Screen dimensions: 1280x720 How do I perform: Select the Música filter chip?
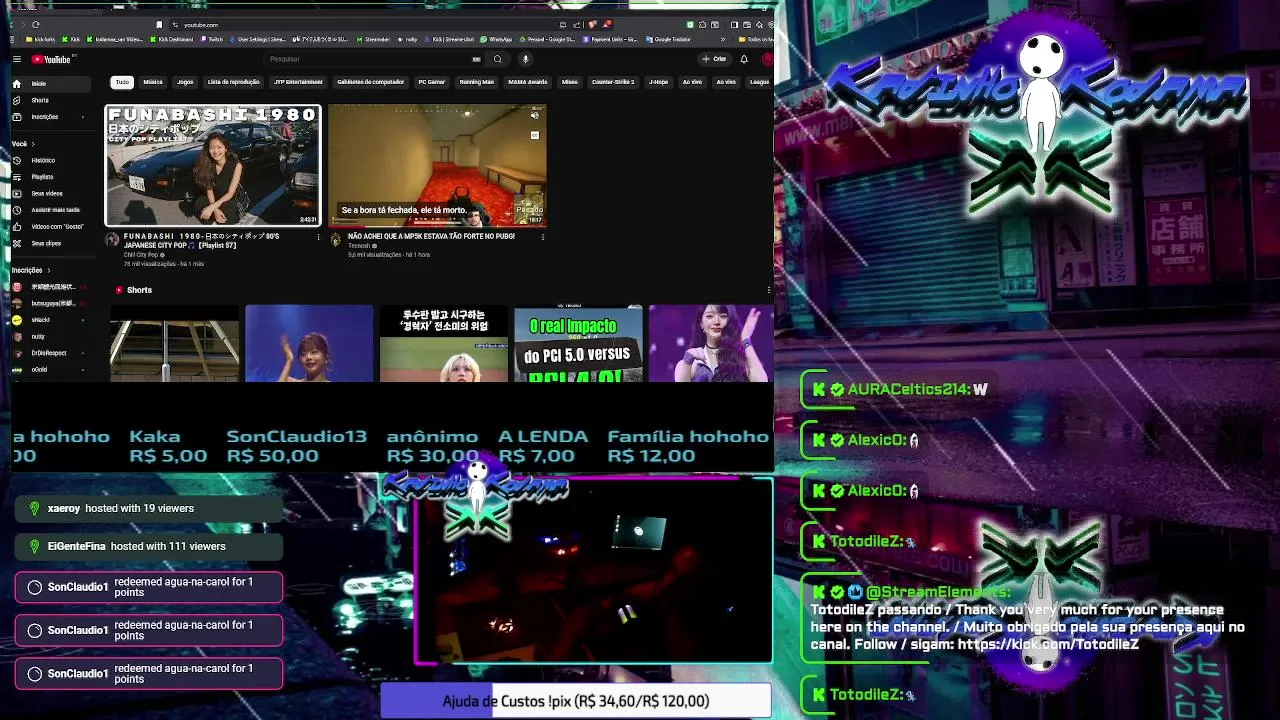point(153,82)
